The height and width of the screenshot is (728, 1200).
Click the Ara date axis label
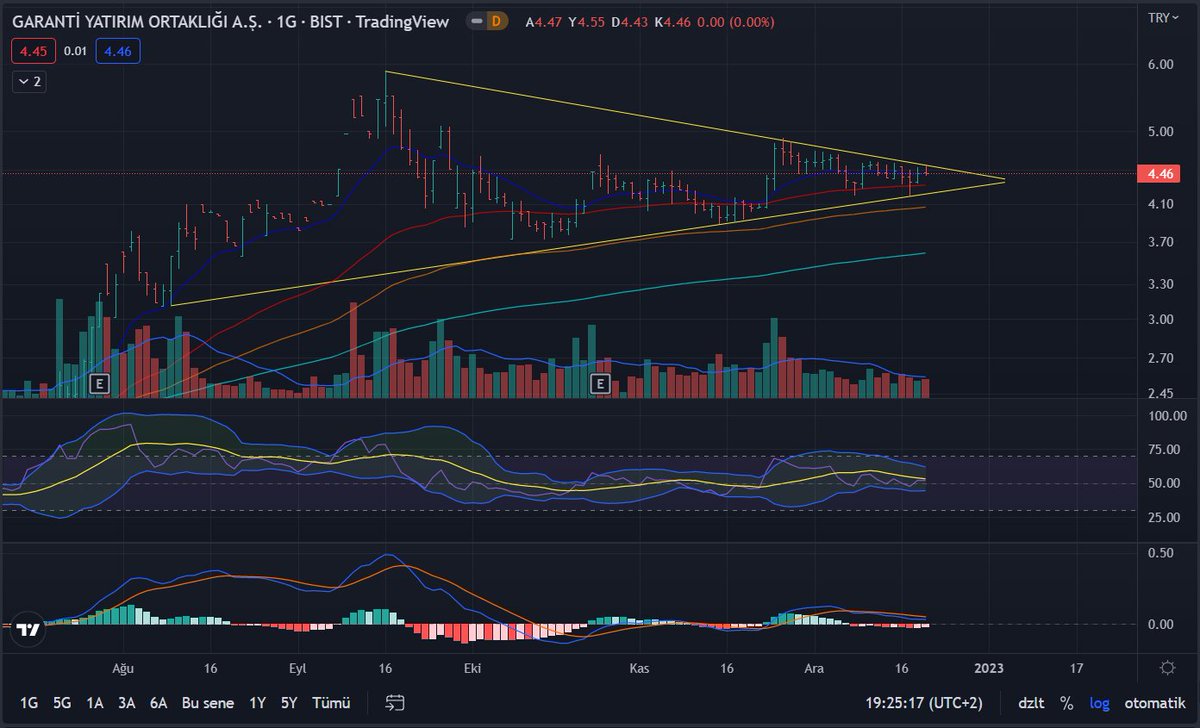[x=814, y=667]
